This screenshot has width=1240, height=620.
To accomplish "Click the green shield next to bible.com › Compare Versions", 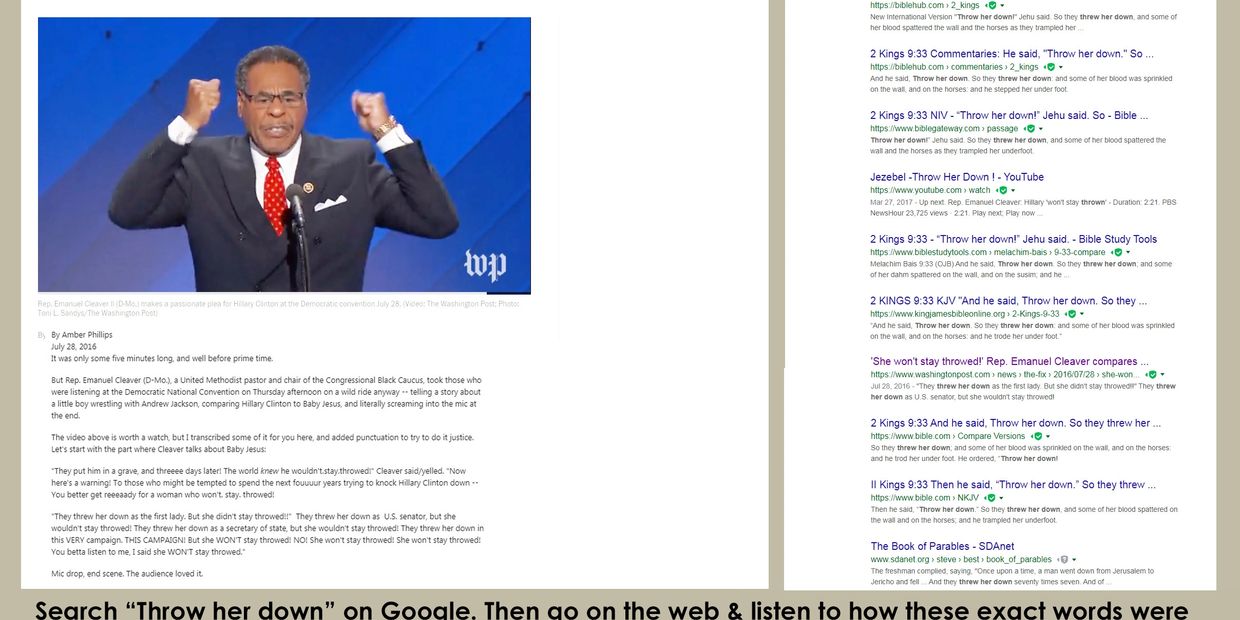I will tap(1038, 436).
